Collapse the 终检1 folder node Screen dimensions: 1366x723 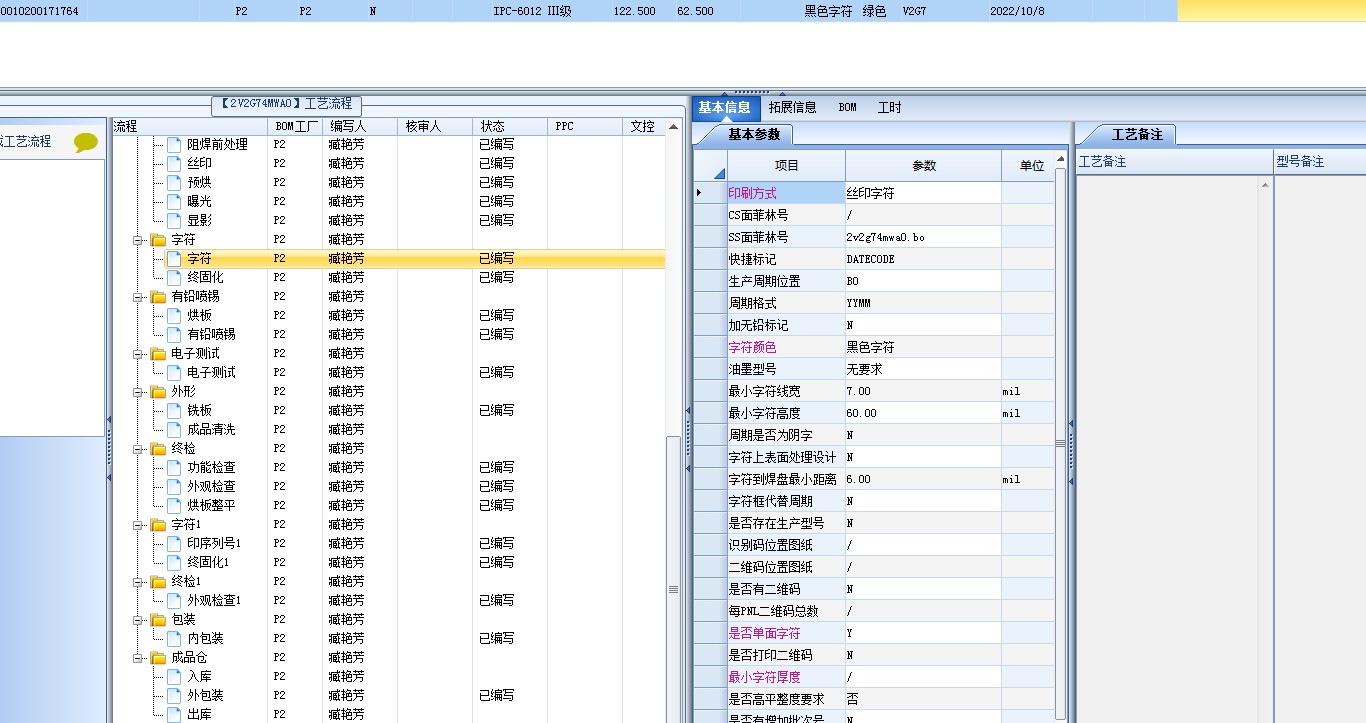138,582
